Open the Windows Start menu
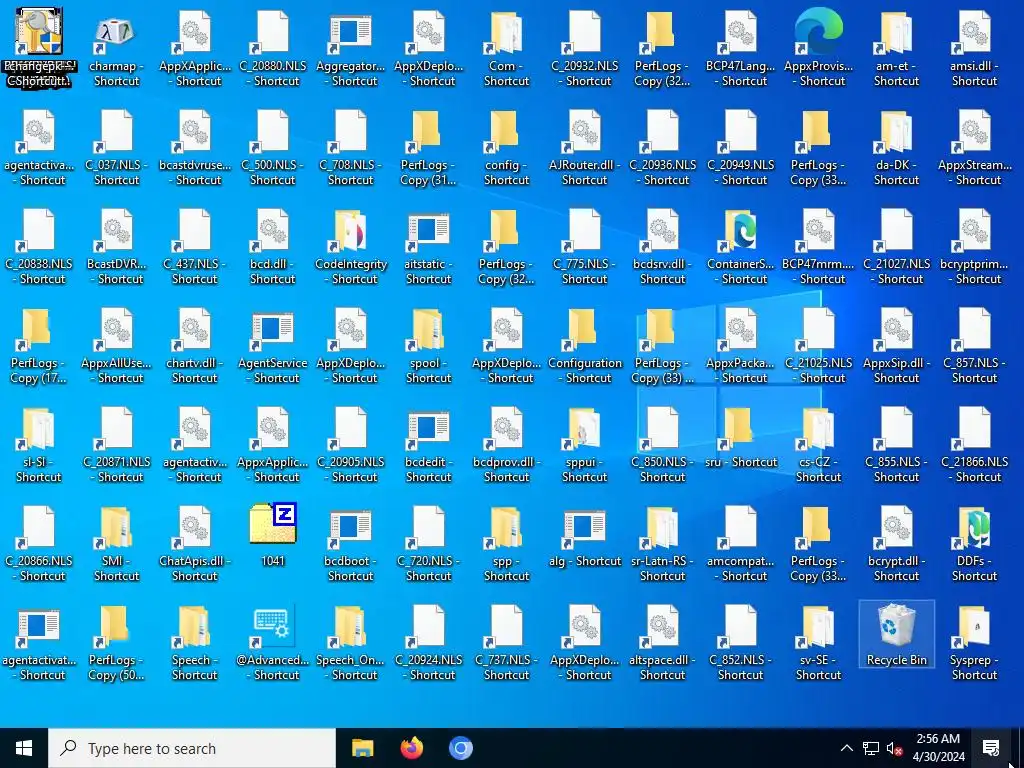 coord(24,748)
